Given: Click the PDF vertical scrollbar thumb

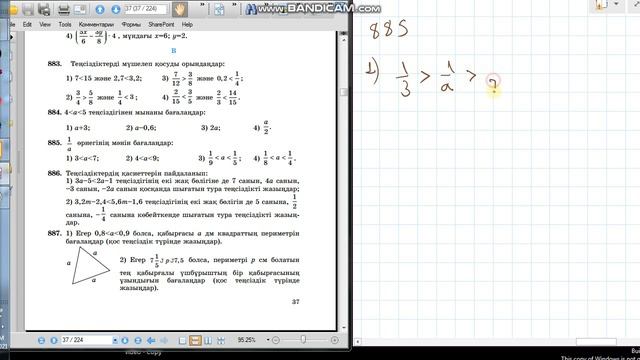Looking at the screenshot, I should (x=344, y=92).
